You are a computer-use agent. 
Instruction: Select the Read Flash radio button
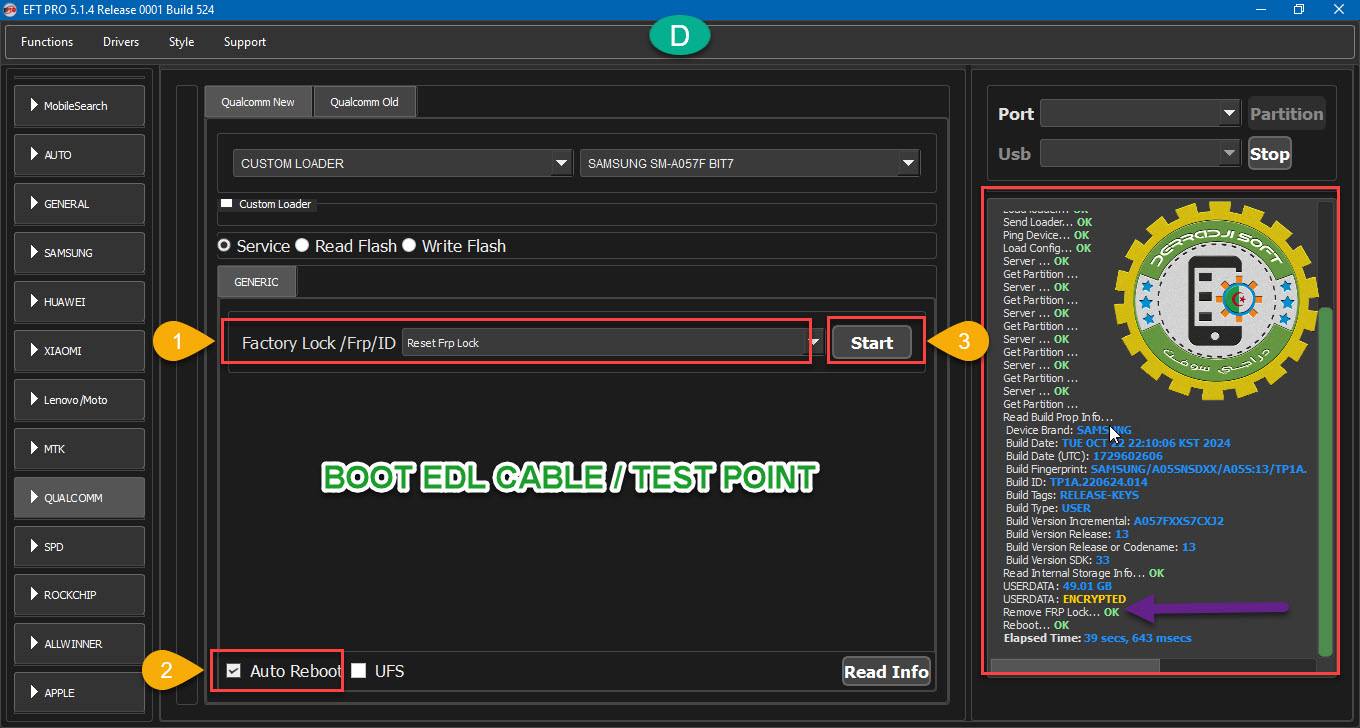click(x=301, y=246)
